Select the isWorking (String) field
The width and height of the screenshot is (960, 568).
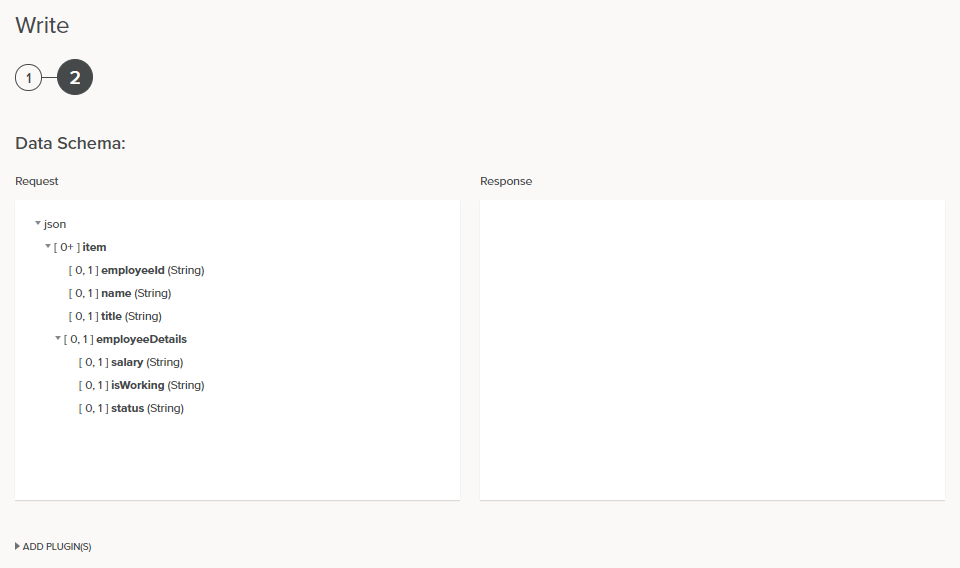tap(141, 385)
